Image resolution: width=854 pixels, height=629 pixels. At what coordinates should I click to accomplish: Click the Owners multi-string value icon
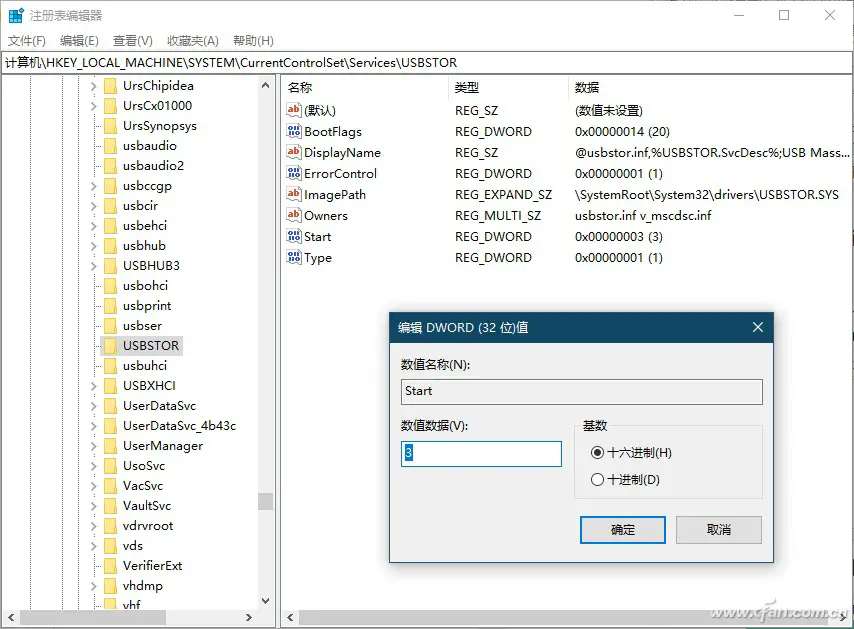click(294, 215)
